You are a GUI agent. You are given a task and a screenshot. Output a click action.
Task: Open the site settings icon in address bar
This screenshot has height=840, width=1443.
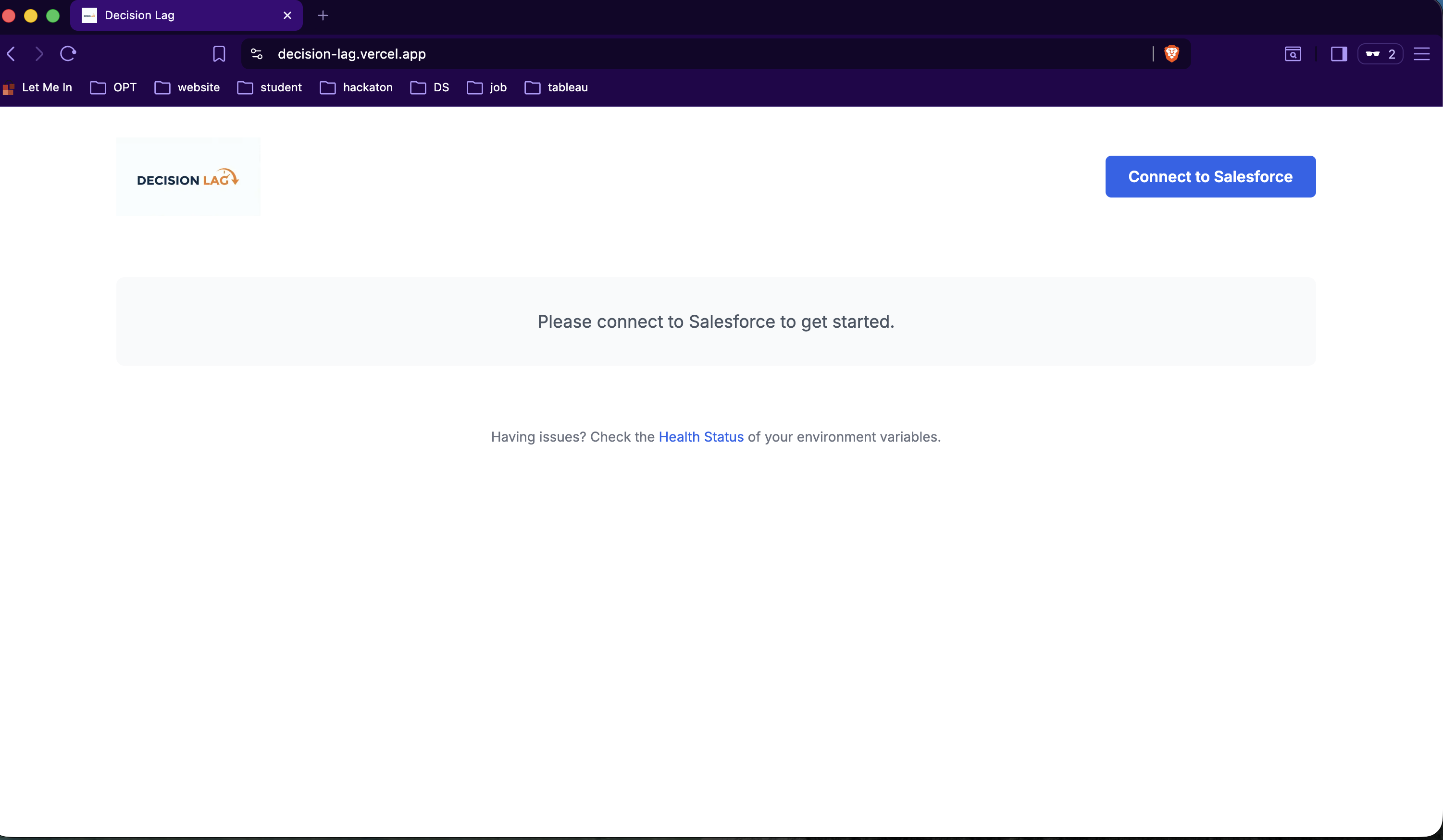tap(257, 54)
